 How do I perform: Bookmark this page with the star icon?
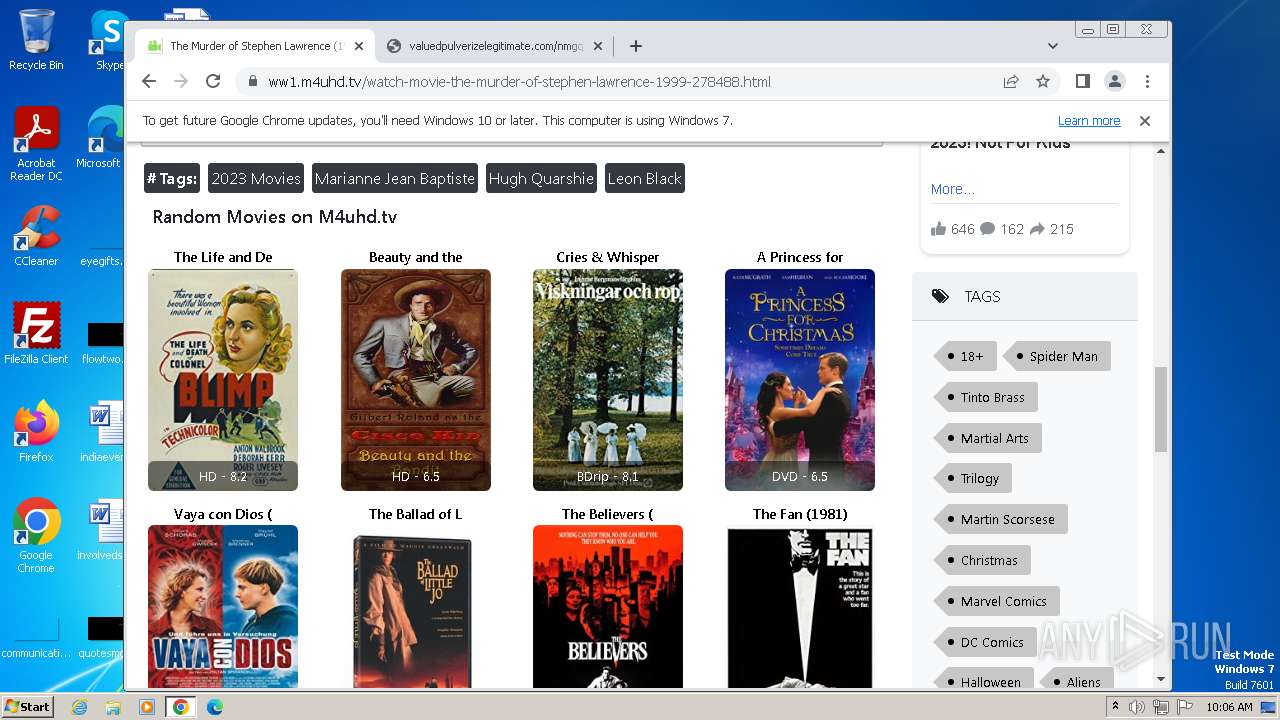pos(1043,82)
